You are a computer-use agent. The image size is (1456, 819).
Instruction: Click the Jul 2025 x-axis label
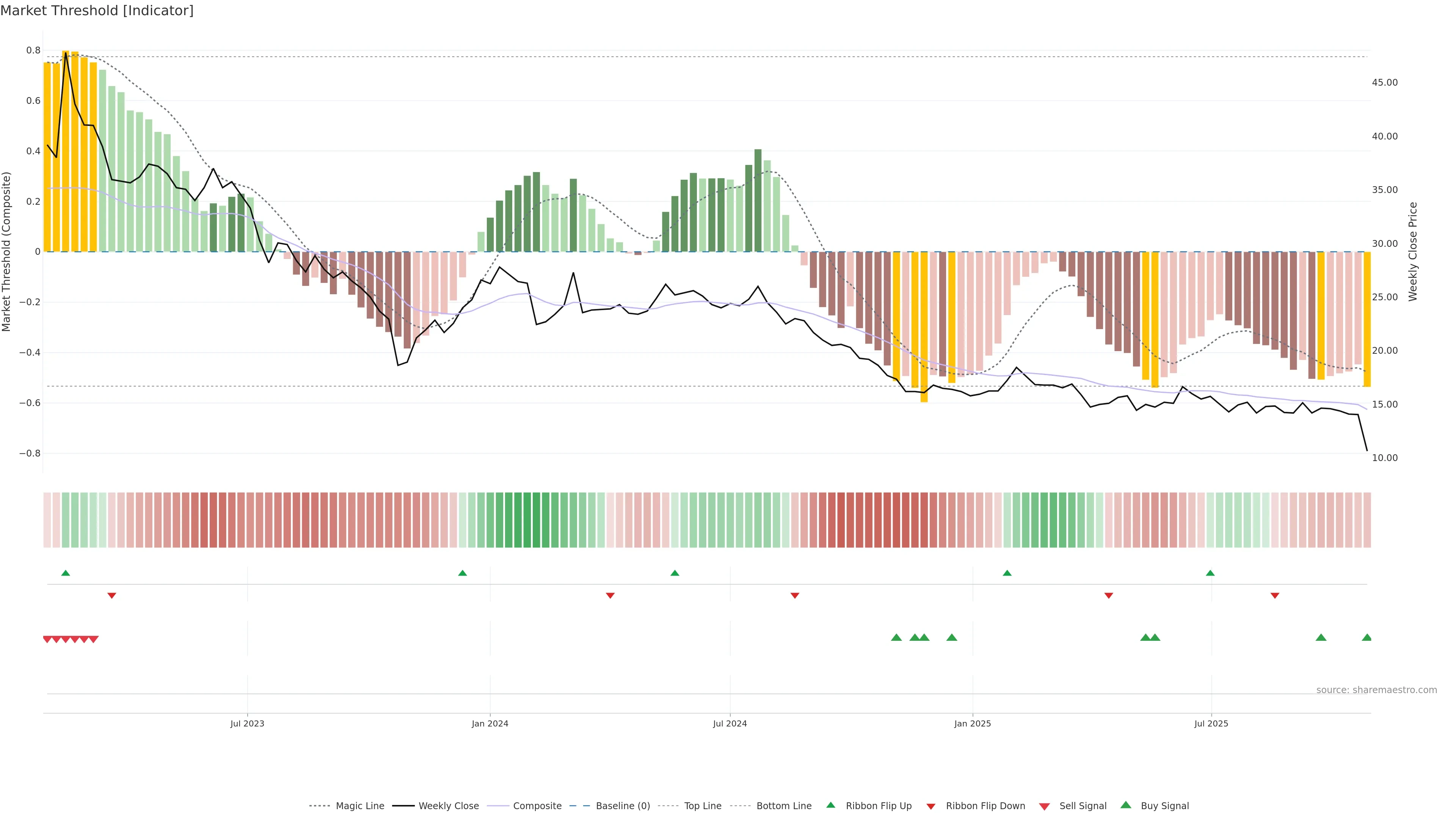tap(1211, 723)
